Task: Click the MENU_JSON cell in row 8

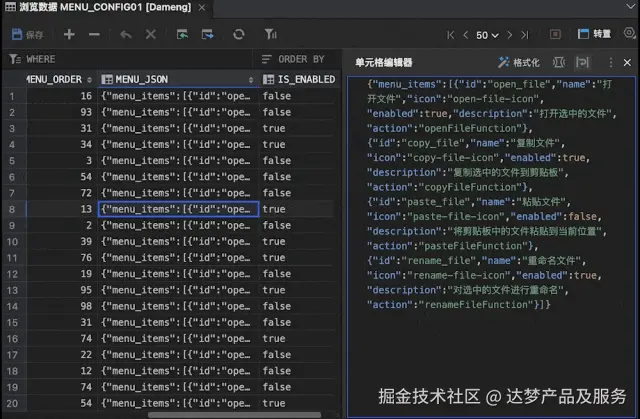Action: tap(178, 209)
